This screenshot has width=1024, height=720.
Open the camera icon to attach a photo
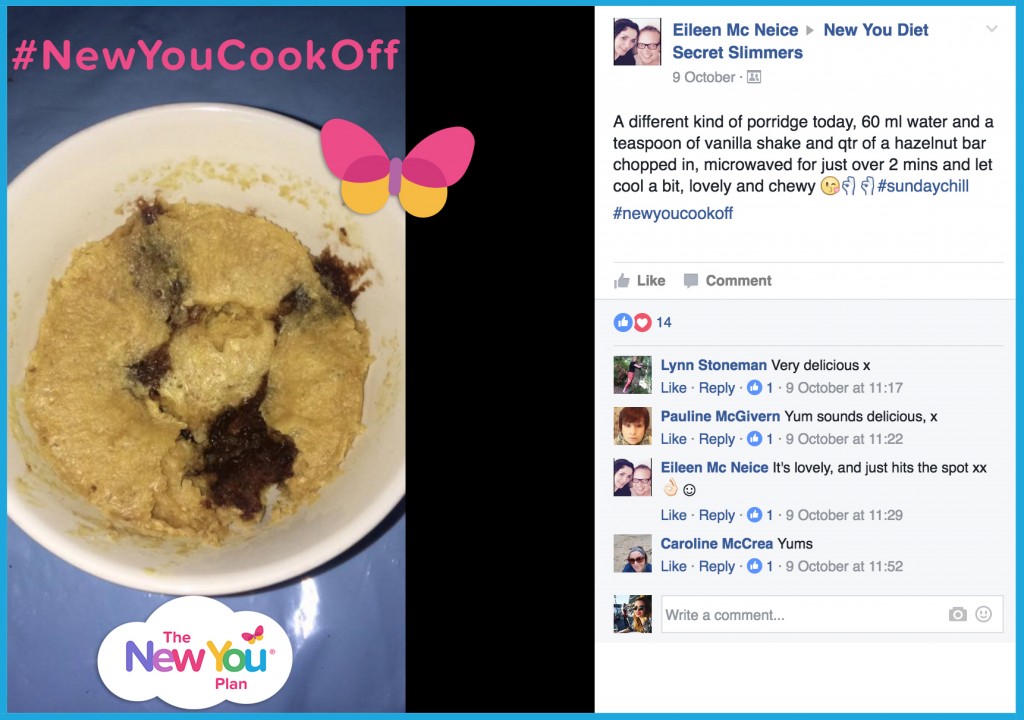[957, 614]
